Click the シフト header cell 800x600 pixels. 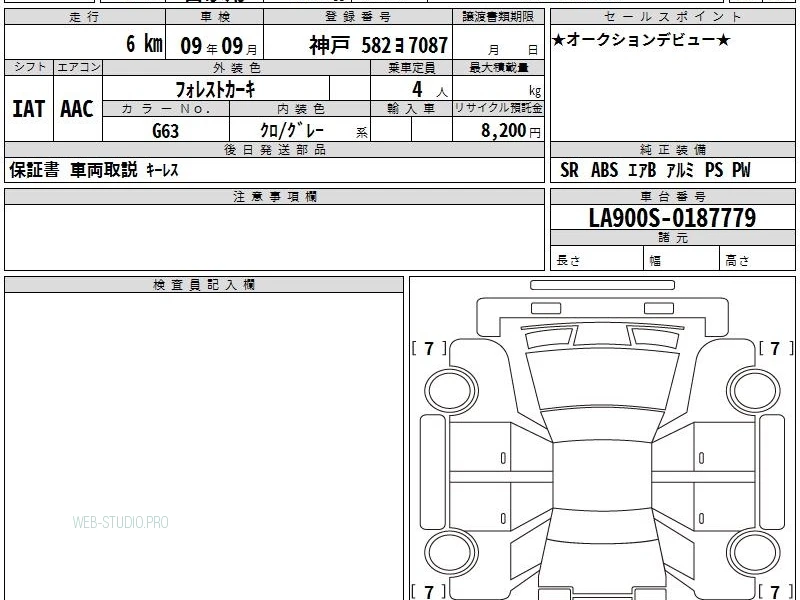tap(29, 67)
